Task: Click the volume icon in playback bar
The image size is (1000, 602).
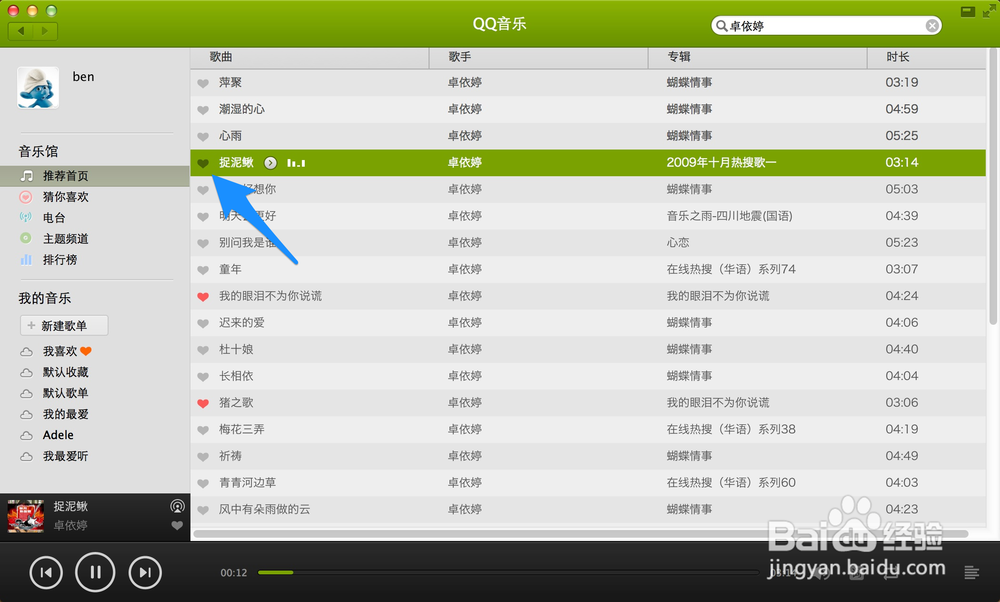Action: [823, 573]
